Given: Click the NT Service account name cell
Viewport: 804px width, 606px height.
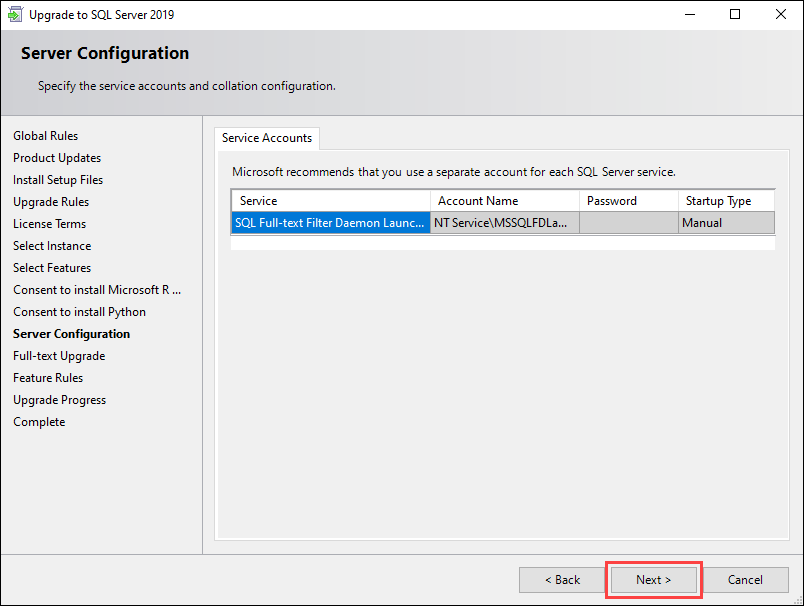Looking at the screenshot, I should point(504,223).
